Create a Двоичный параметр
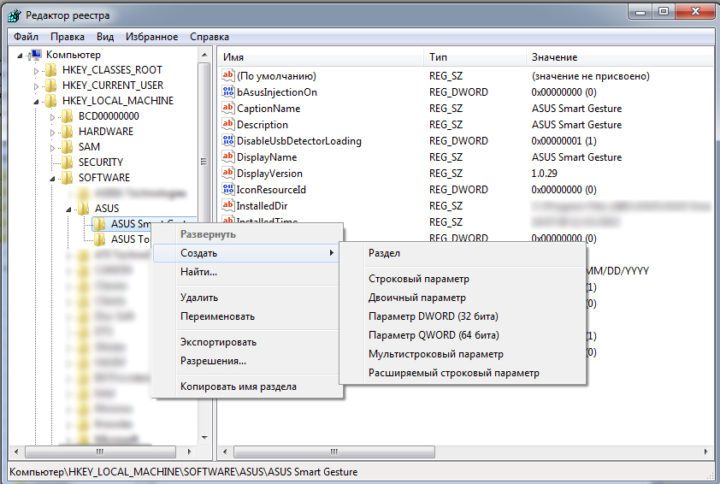Screen dimensions: 720x484 point(462,298)
